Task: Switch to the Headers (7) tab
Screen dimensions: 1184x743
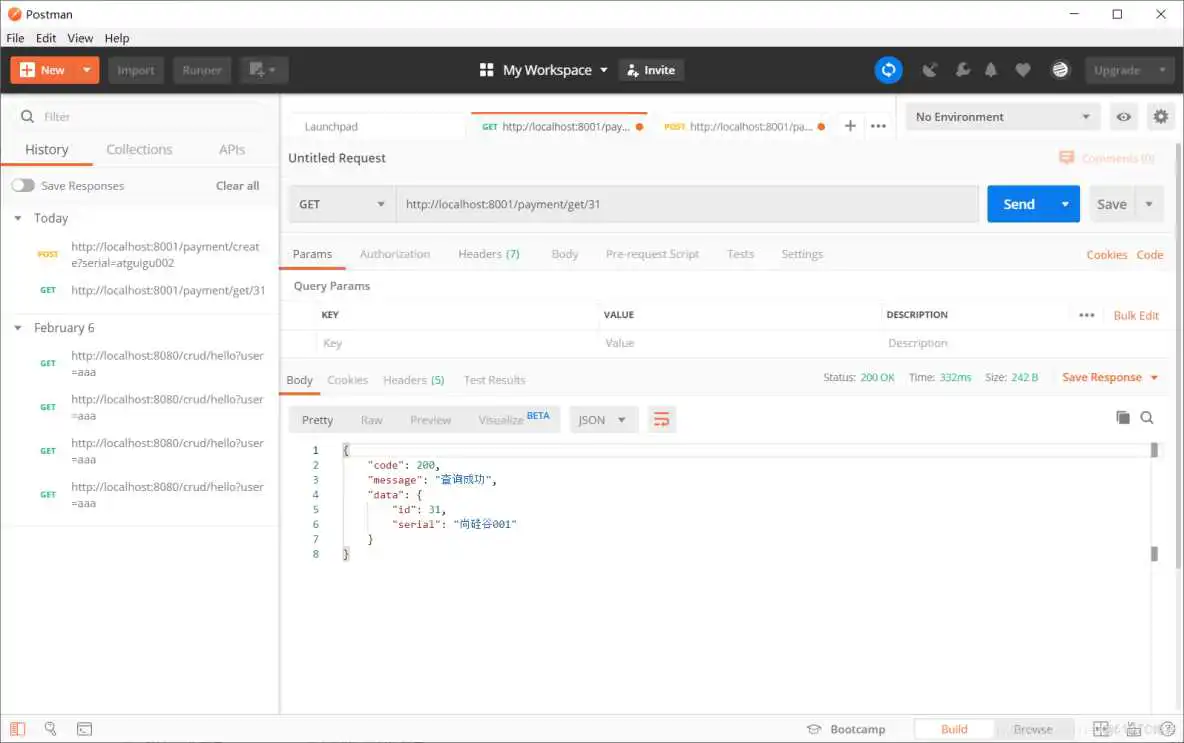Action: (488, 254)
